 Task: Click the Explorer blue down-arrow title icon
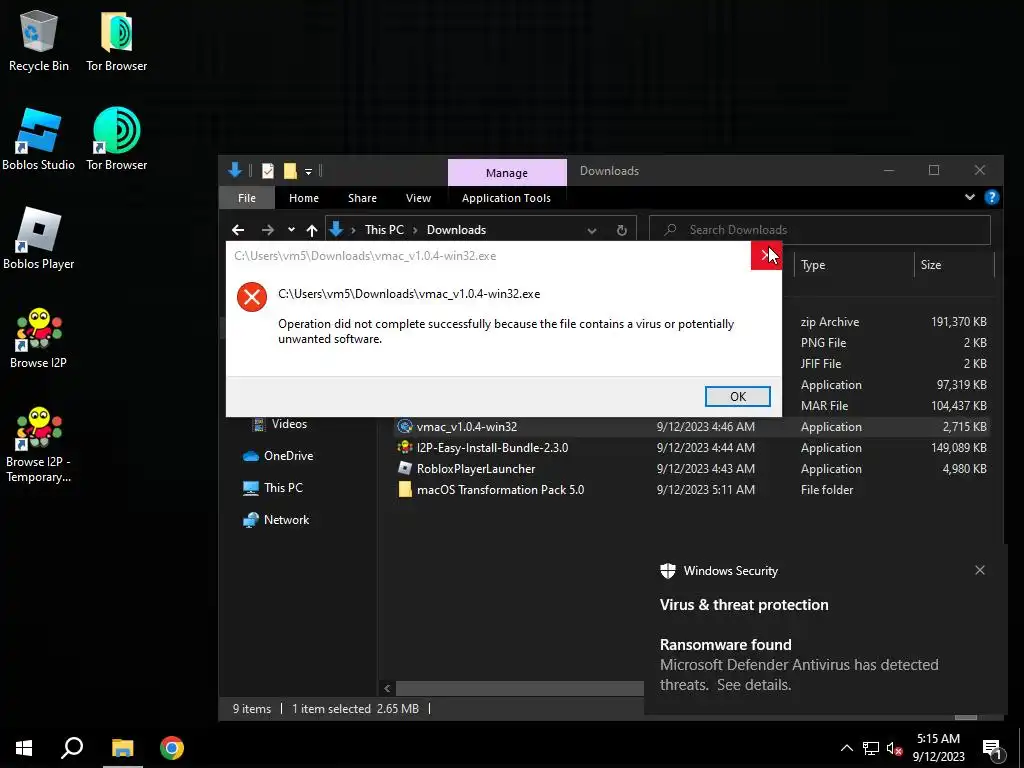(x=235, y=170)
